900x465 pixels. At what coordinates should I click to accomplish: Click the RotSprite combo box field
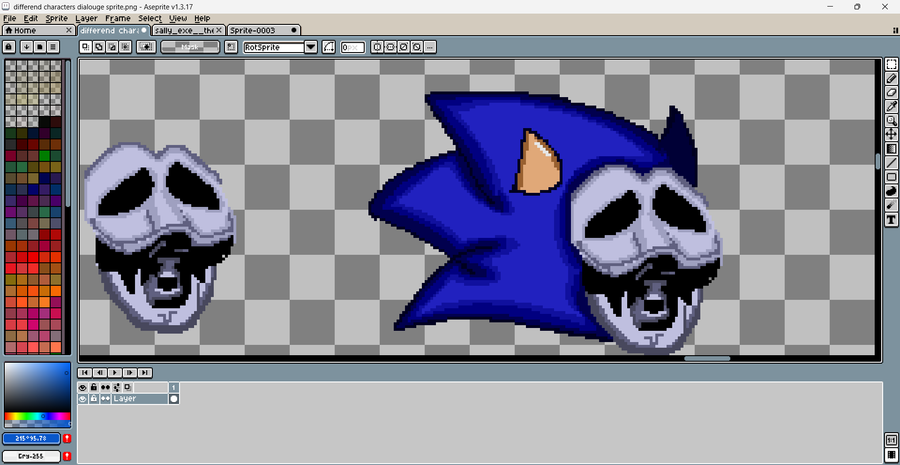(x=274, y=47)
